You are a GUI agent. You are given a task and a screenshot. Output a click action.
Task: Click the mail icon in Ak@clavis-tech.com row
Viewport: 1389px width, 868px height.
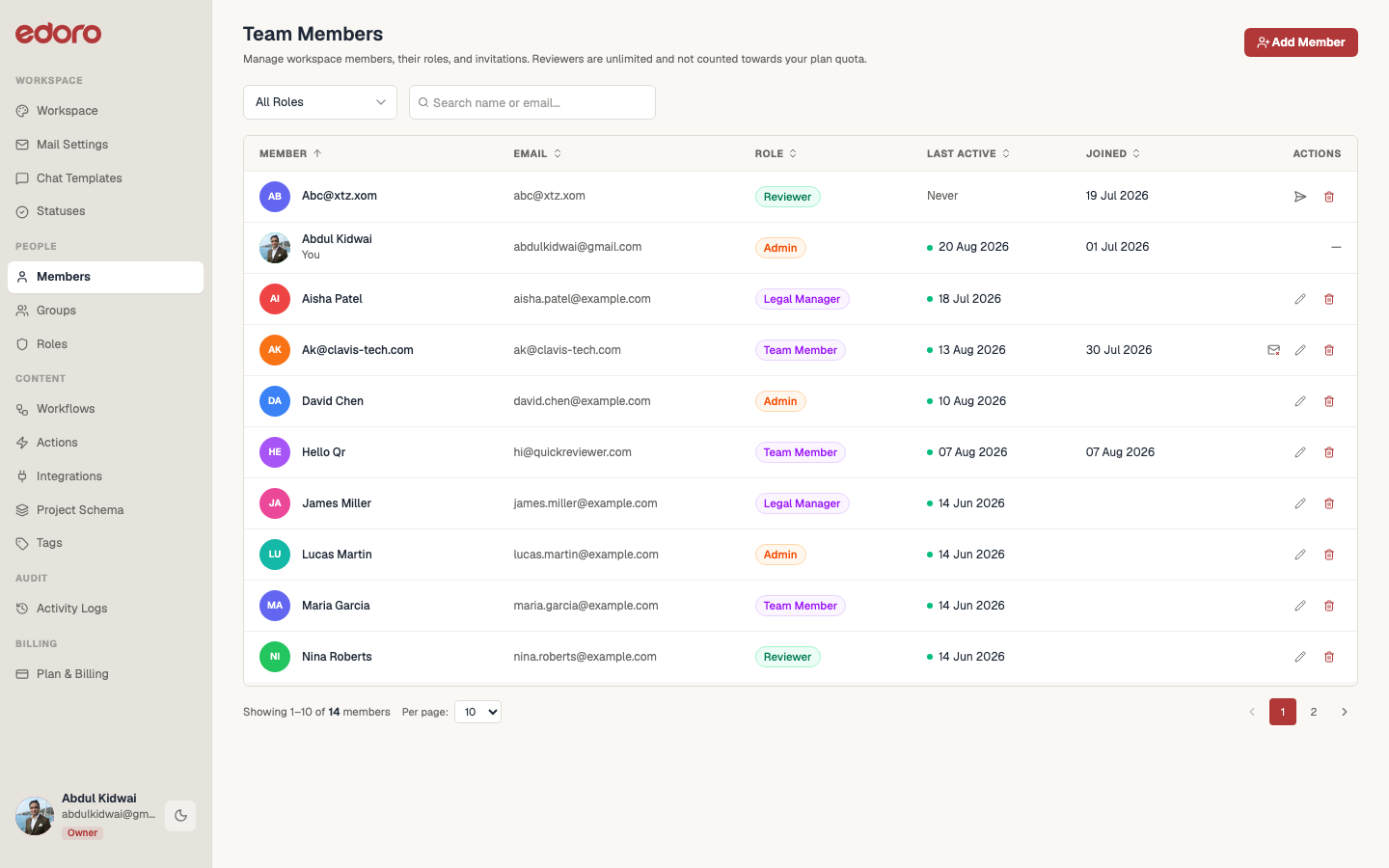(1273, 350)
